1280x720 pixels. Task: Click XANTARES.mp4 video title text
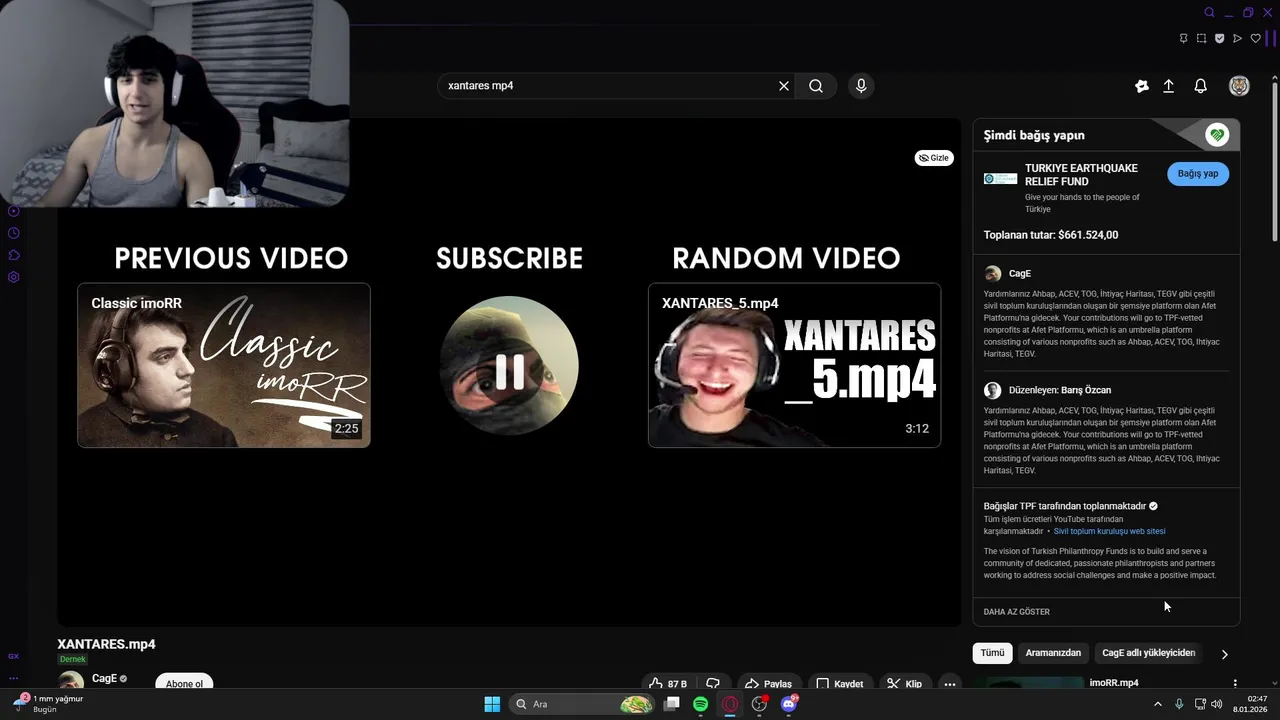tap(106, 644)
